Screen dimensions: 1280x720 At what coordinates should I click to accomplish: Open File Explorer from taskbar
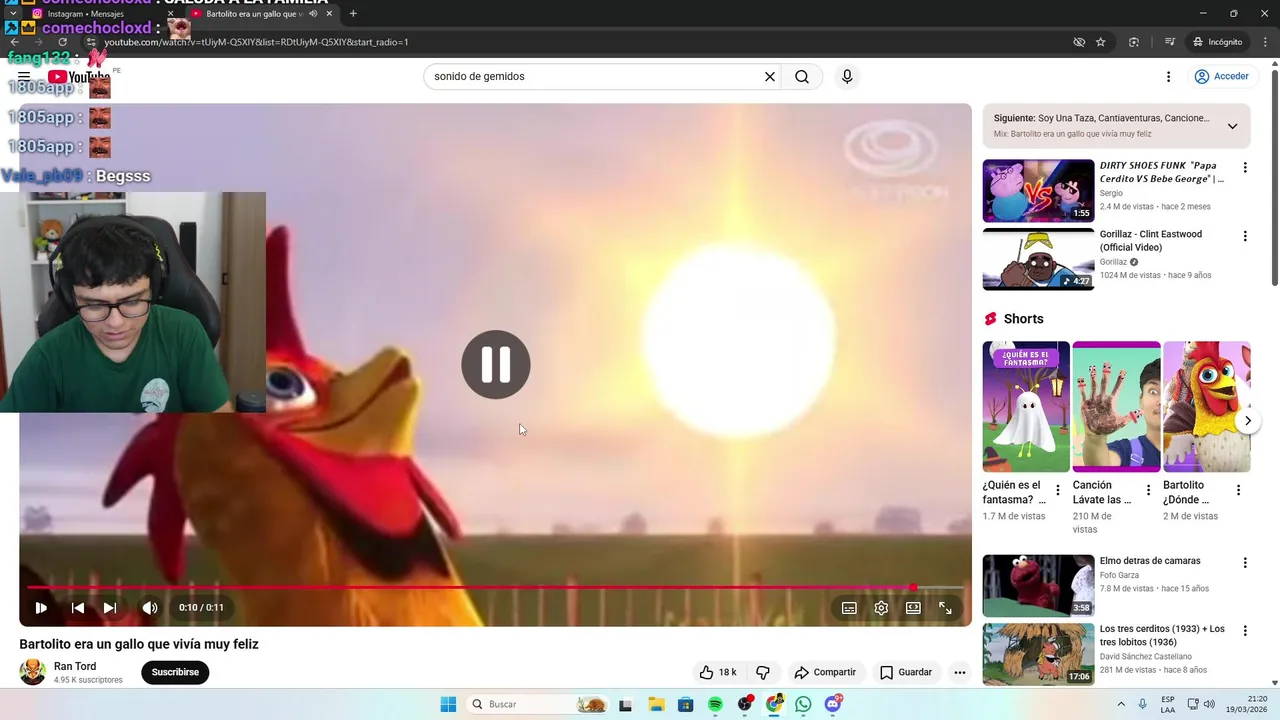[656, 705]
